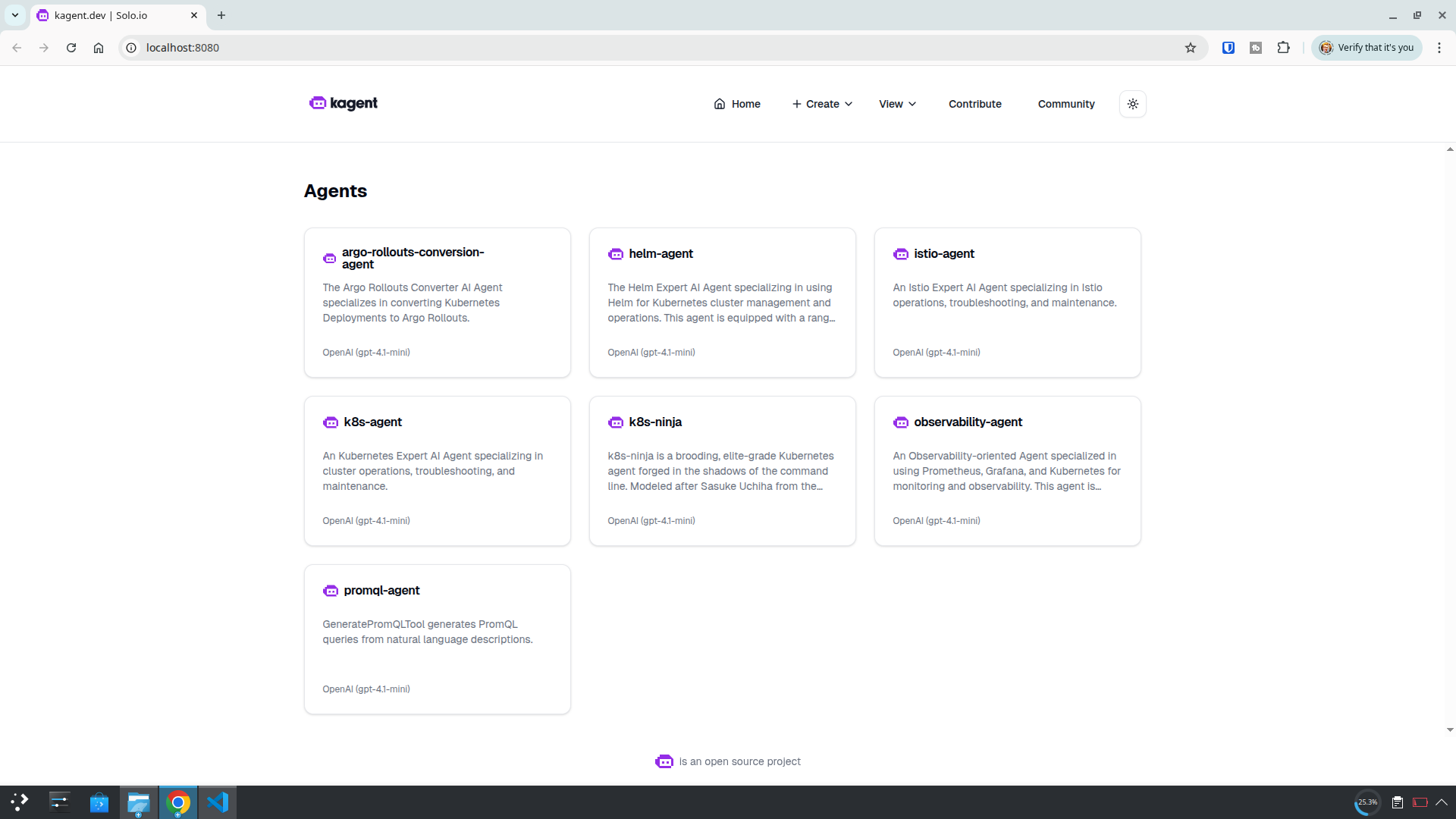
Task: Open the file manager from the taskbar
Action: click(138, 802)
